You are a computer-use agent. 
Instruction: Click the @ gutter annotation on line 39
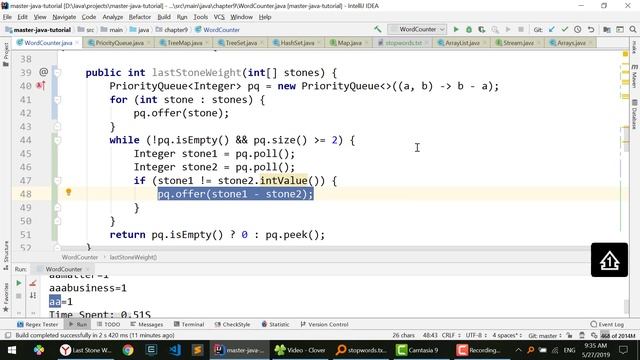43,72
